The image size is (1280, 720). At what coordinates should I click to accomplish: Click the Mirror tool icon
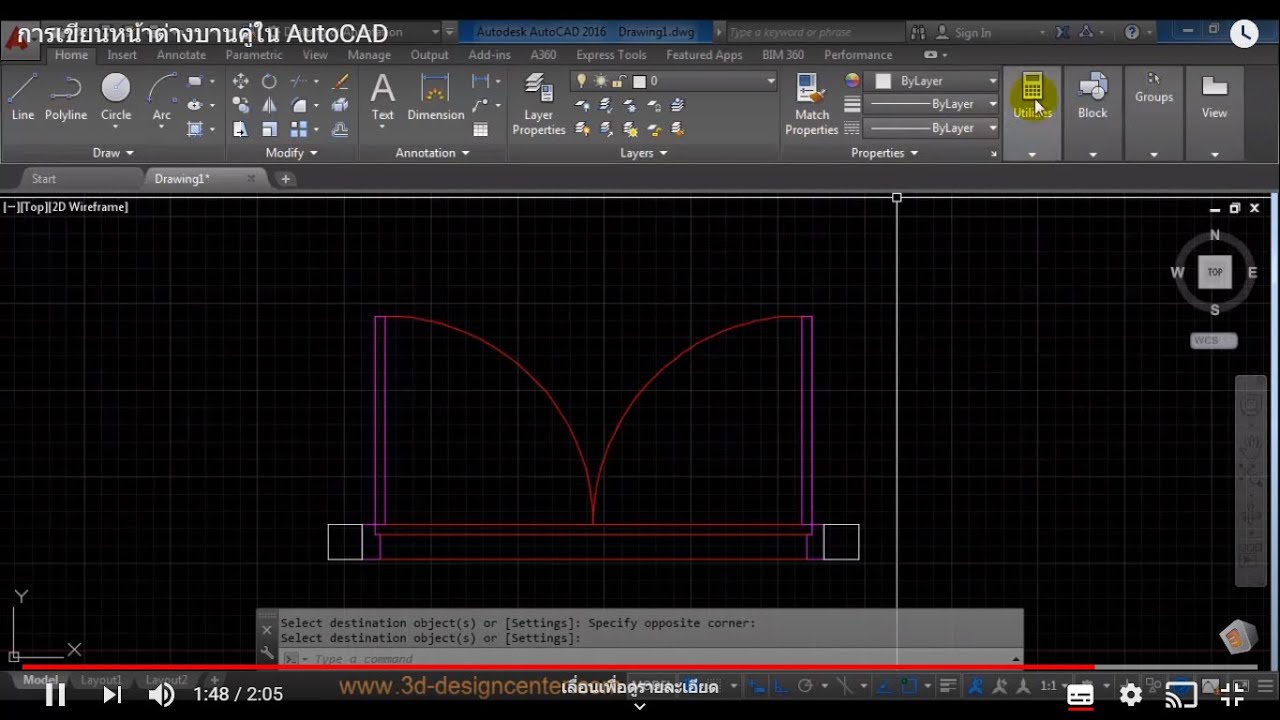coord(269,105)
